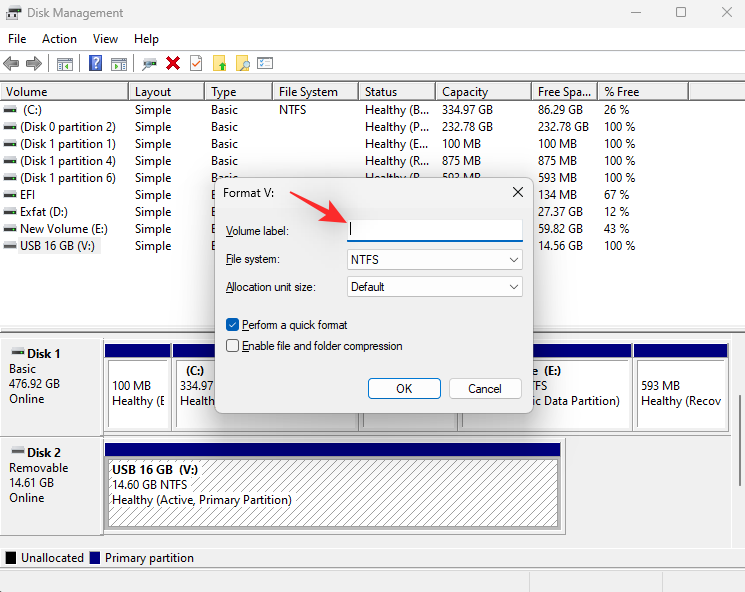Click the Back arrow toolbar icon
Image resolution: width=745 pixels, height=592 pixels.
point(11,63)
